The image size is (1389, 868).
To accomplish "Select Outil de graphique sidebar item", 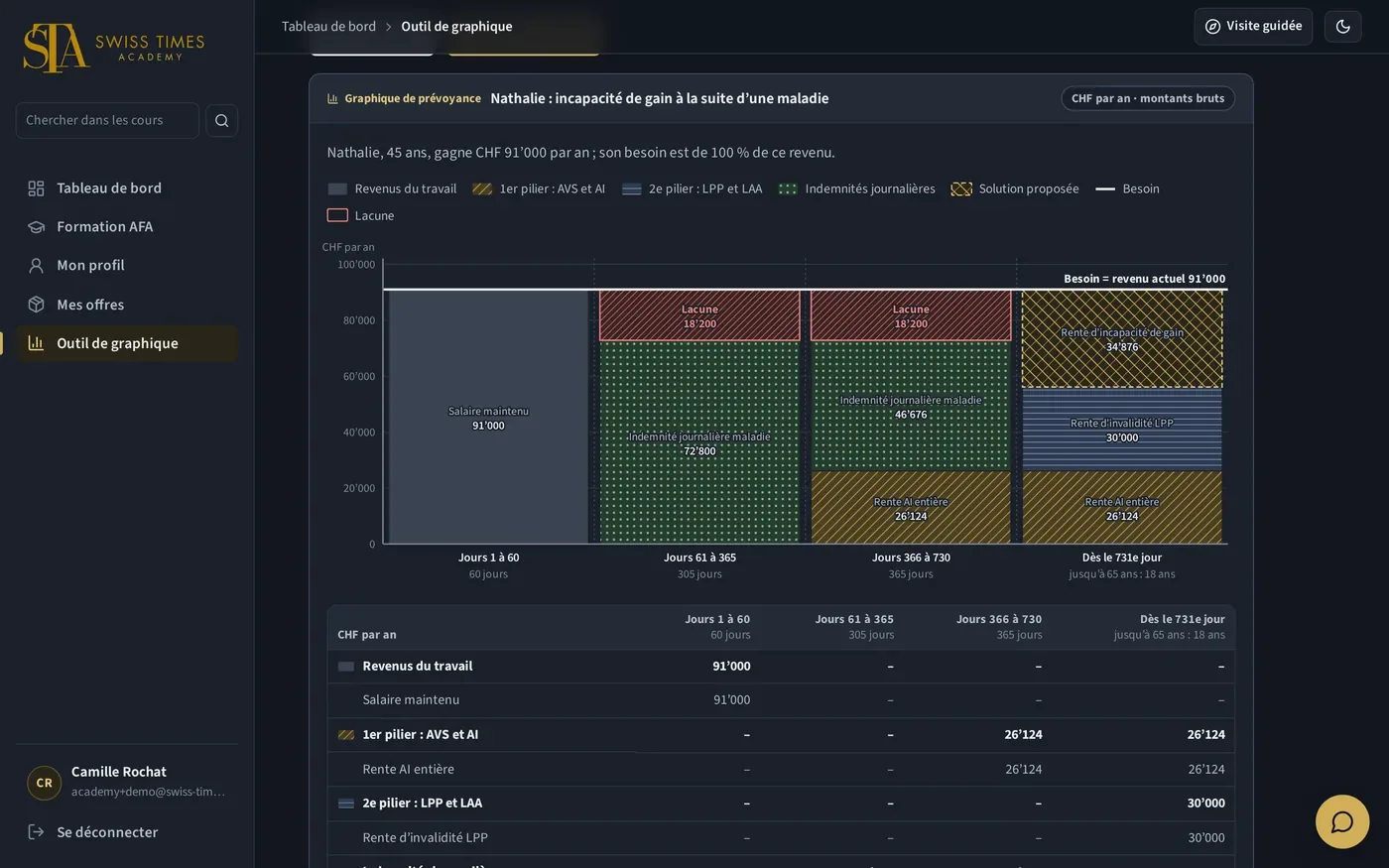I will pyautogui.click(x=127, y=343).
